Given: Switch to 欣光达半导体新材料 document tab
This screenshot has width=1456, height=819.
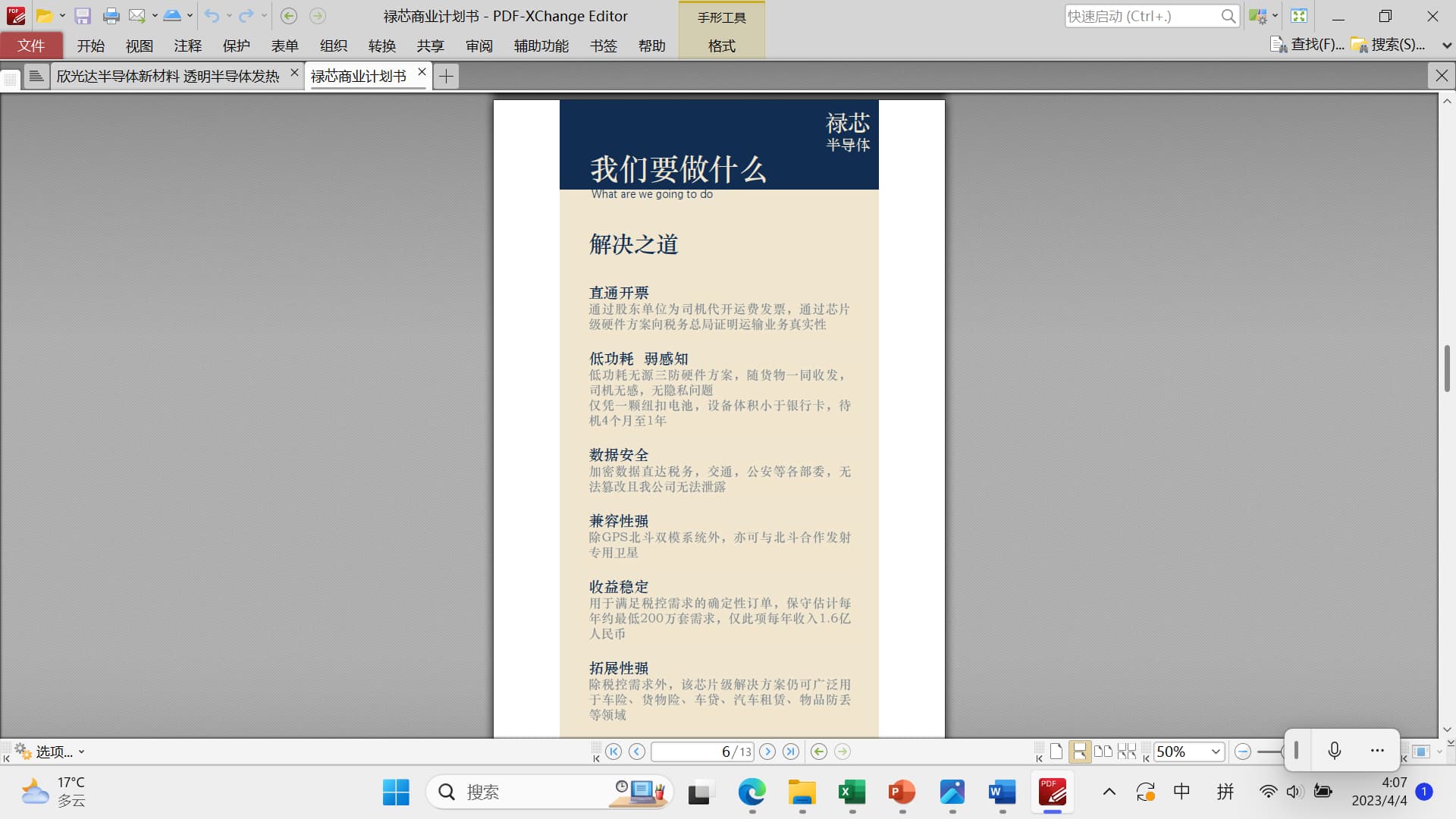Looking at the screenshot, I should click(168, 76).
